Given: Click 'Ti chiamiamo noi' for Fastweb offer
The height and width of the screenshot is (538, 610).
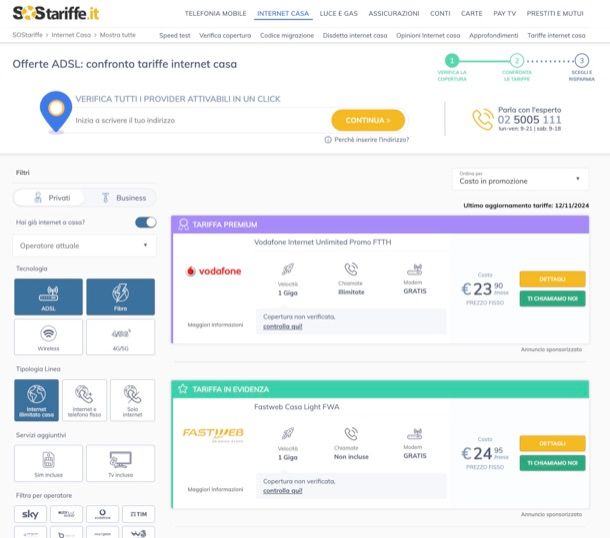Looking at the screenshot, I should click(x=552, y=463).
